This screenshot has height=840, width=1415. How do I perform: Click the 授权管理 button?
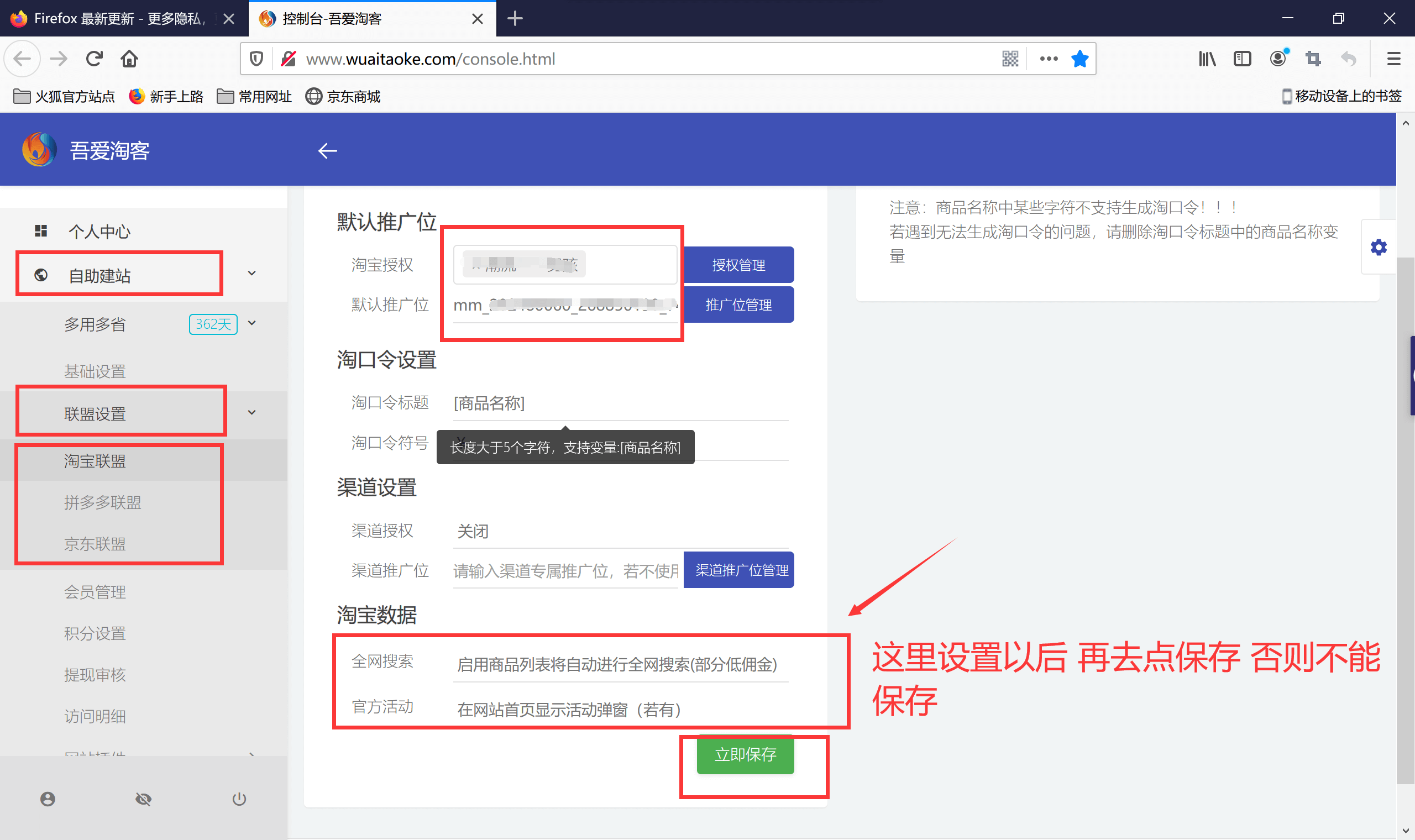pyautogui.click(x=738, y=265)
